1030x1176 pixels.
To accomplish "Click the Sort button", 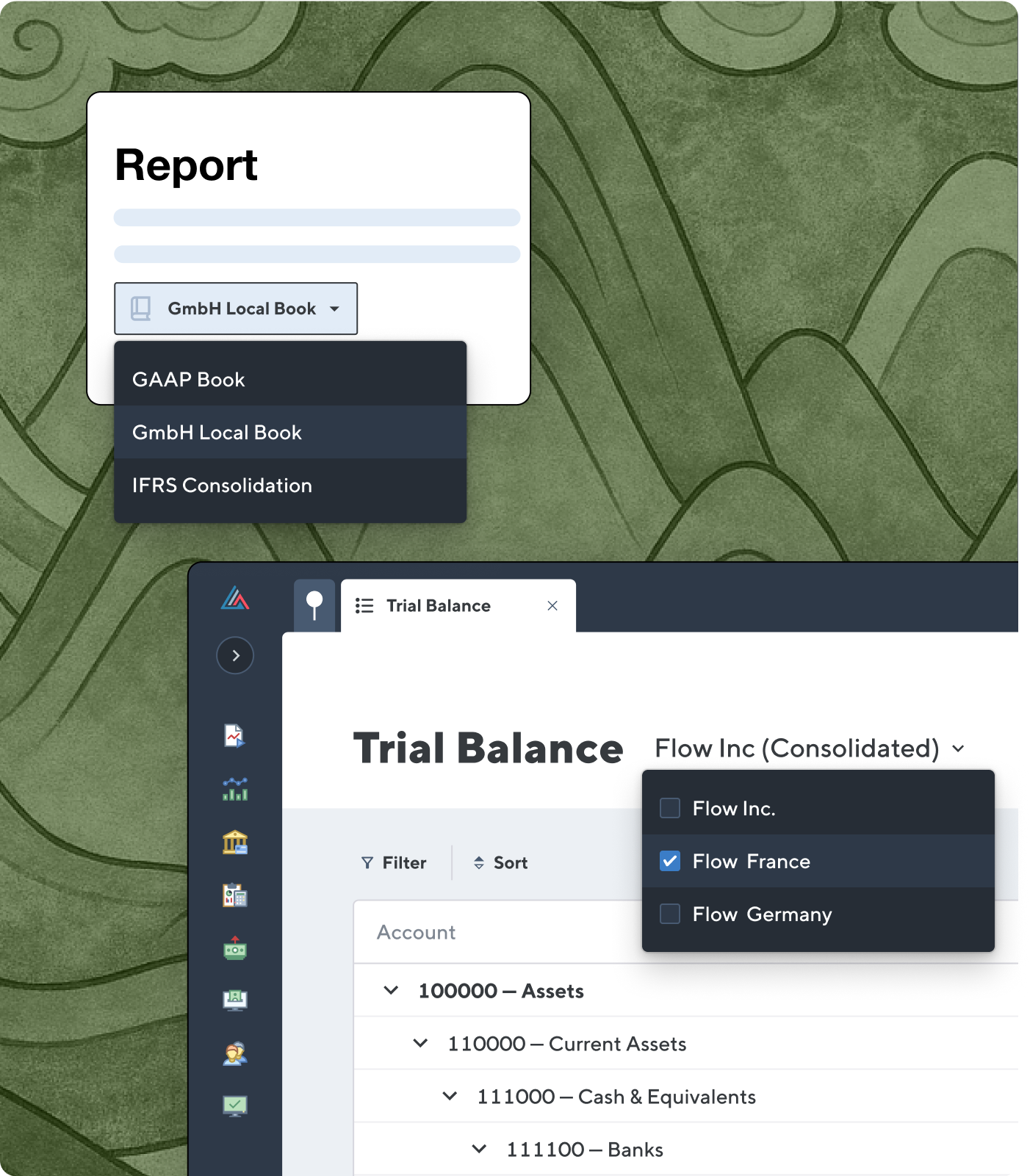I will (x=500, y=862).
